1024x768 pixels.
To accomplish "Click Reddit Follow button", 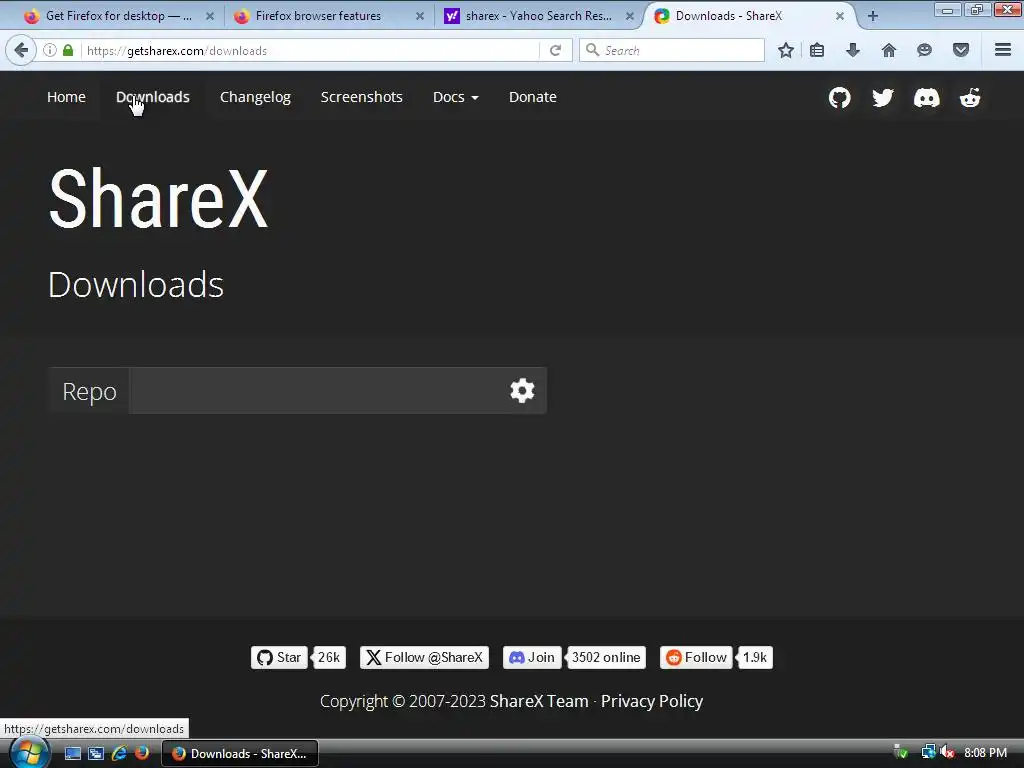I will tap(696, 657).
